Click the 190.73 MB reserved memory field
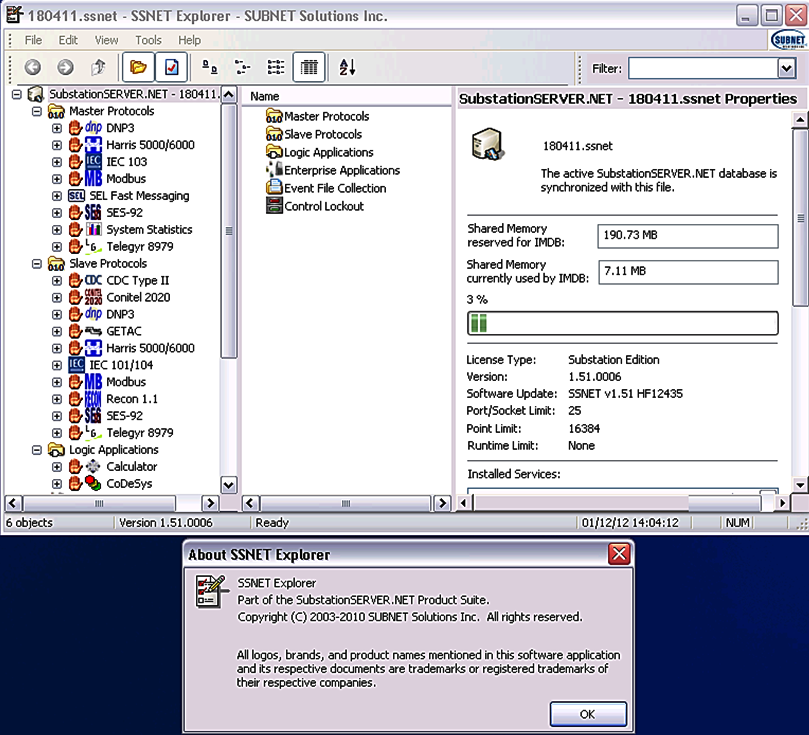 pos(688,236)
